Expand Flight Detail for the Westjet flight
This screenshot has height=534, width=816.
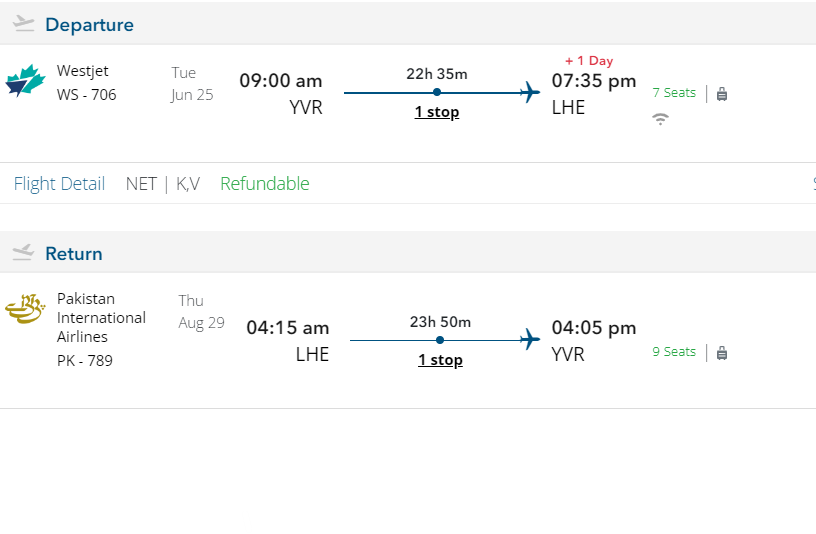(59, 183)
